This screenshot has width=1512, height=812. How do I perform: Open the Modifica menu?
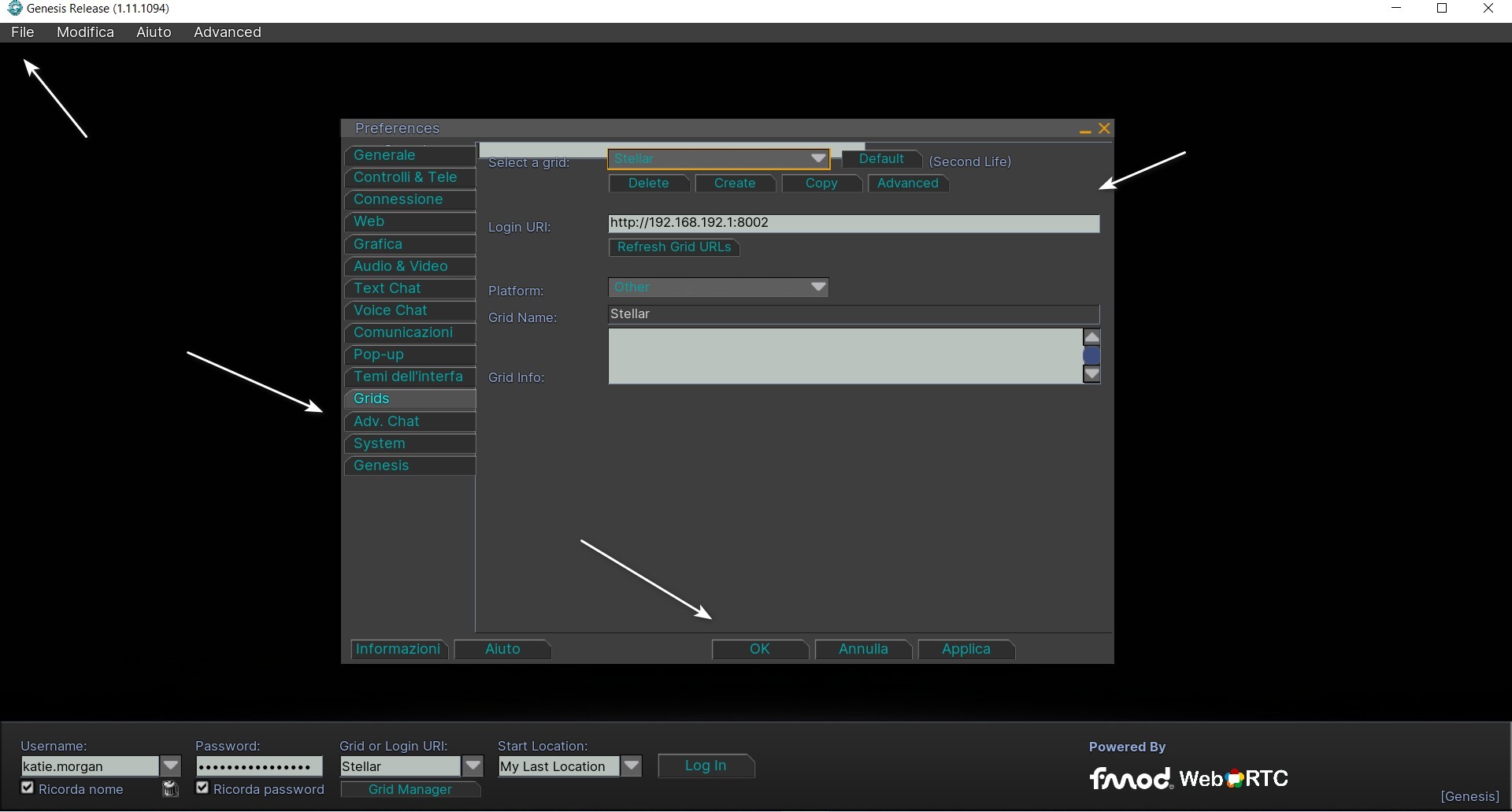click(85, 32)
